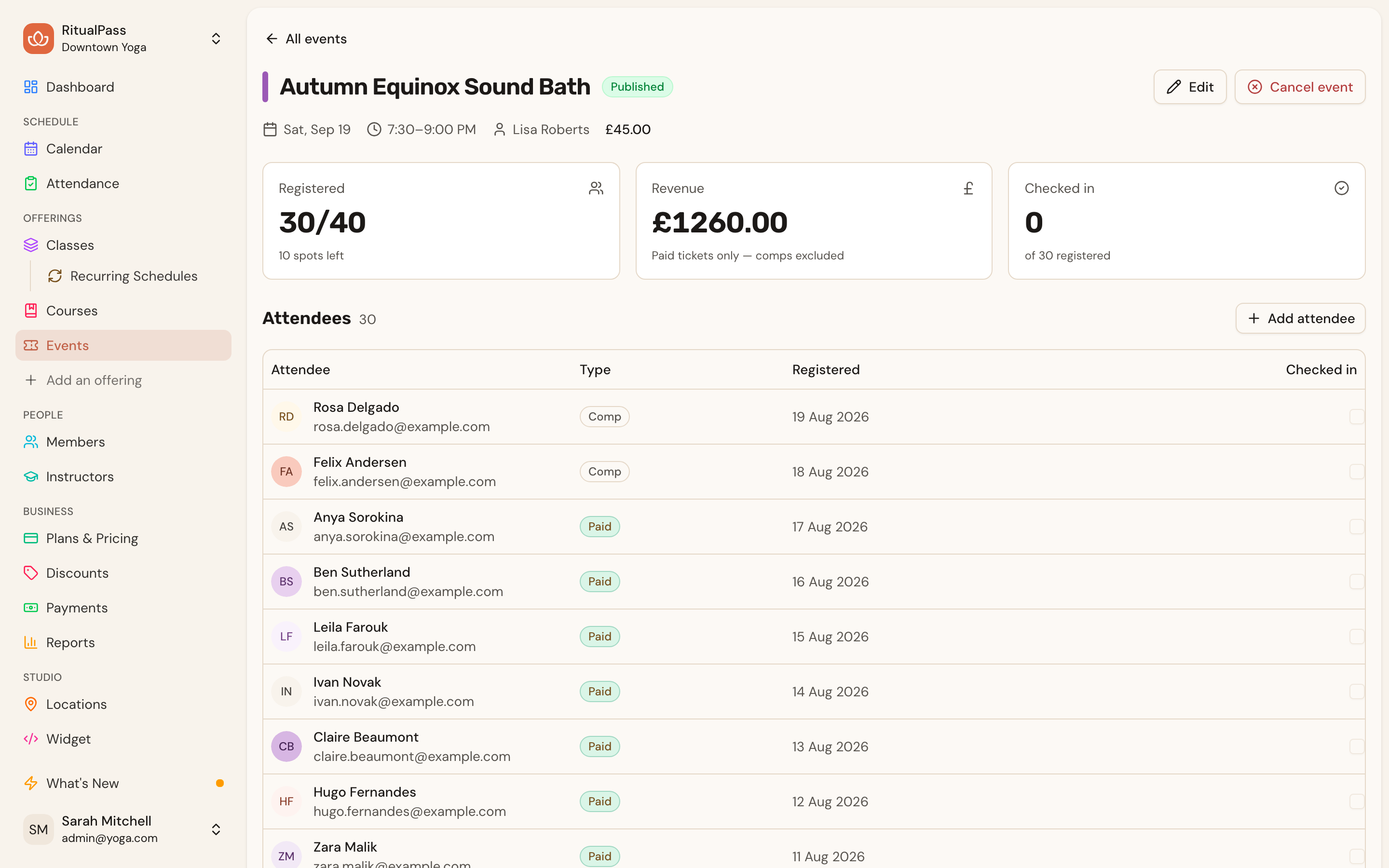Click the check circle icon in Checked in card
Image resolution: width=1389 pixels, height=868 pixels.
click(1341, 188)
